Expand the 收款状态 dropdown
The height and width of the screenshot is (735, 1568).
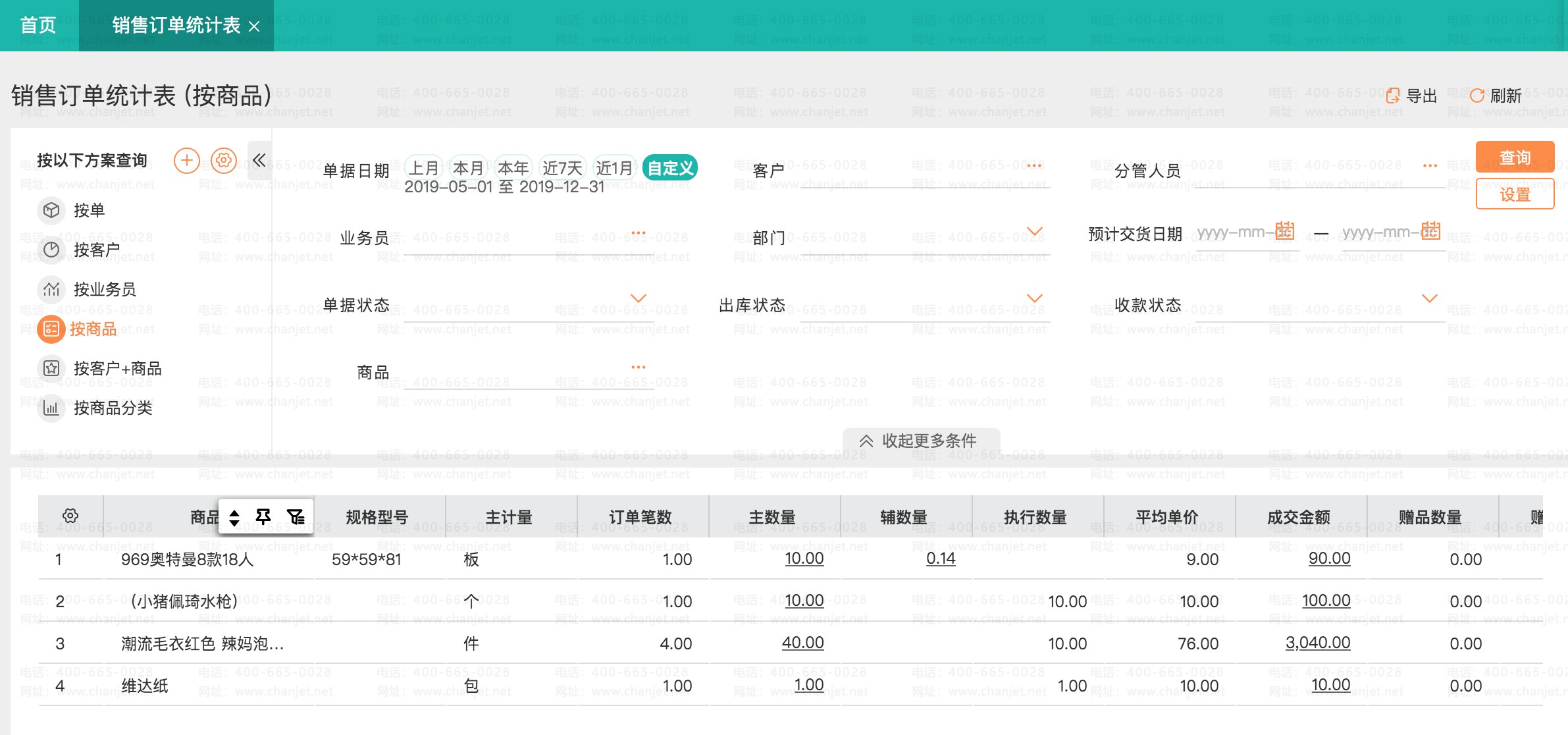1430,298
